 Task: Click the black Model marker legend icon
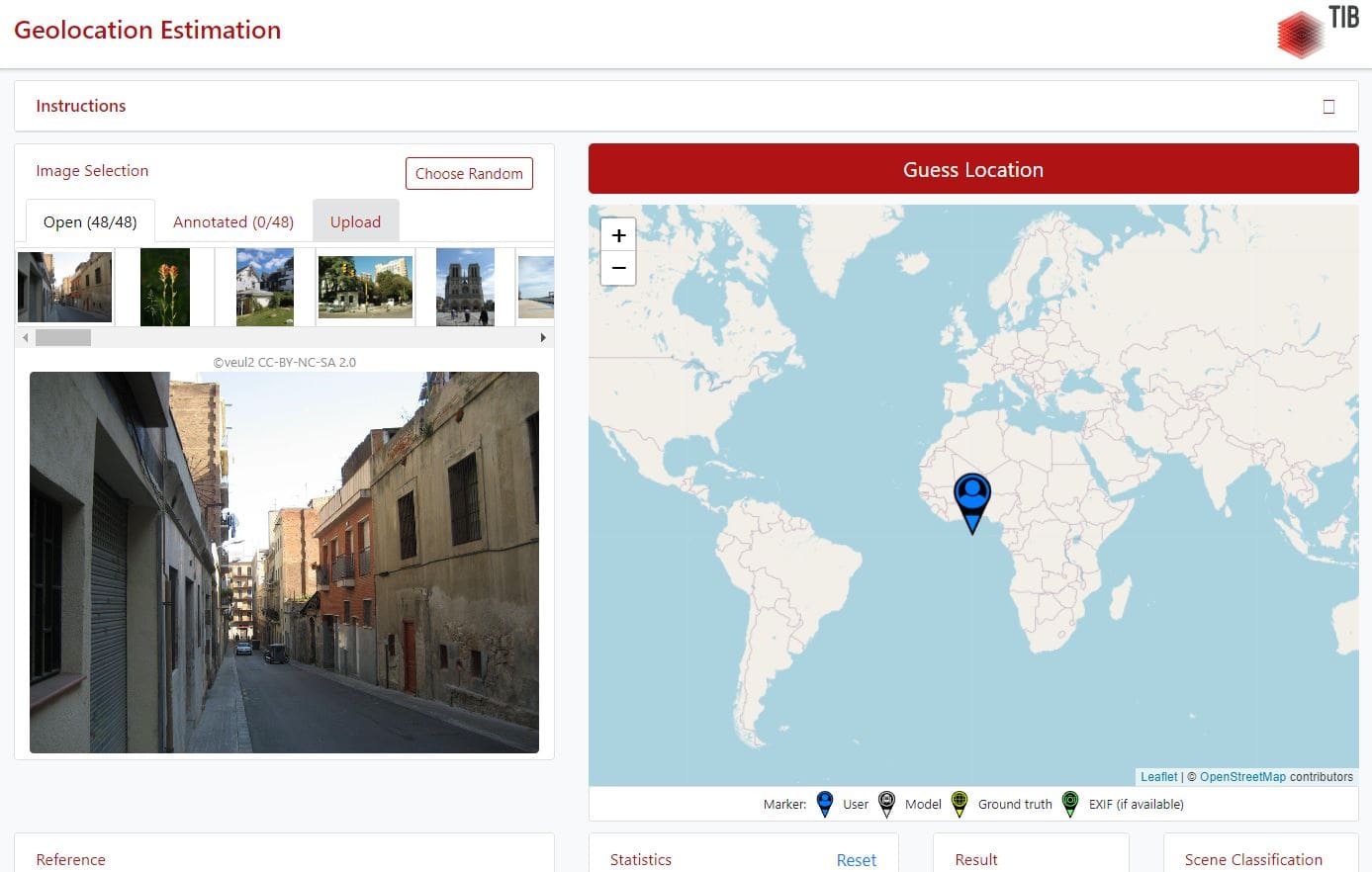click(886, 804)
